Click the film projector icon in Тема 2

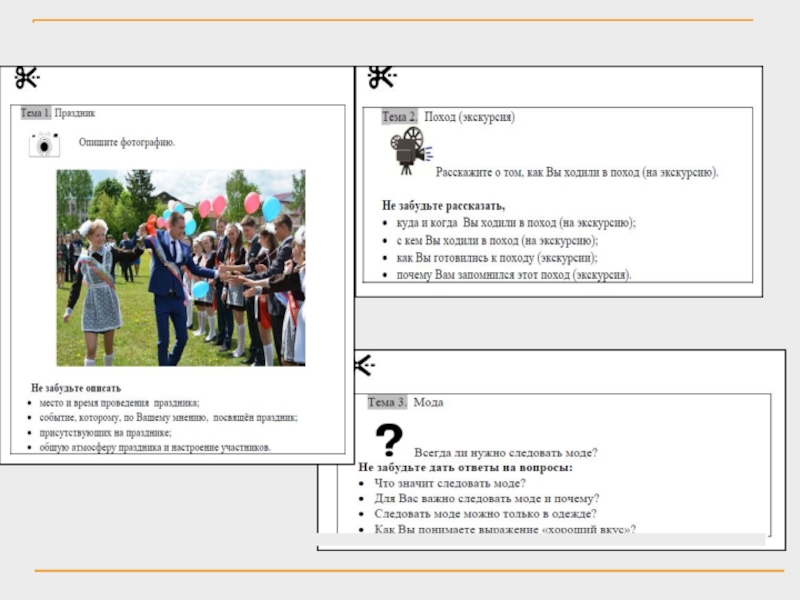click(411, 151)
